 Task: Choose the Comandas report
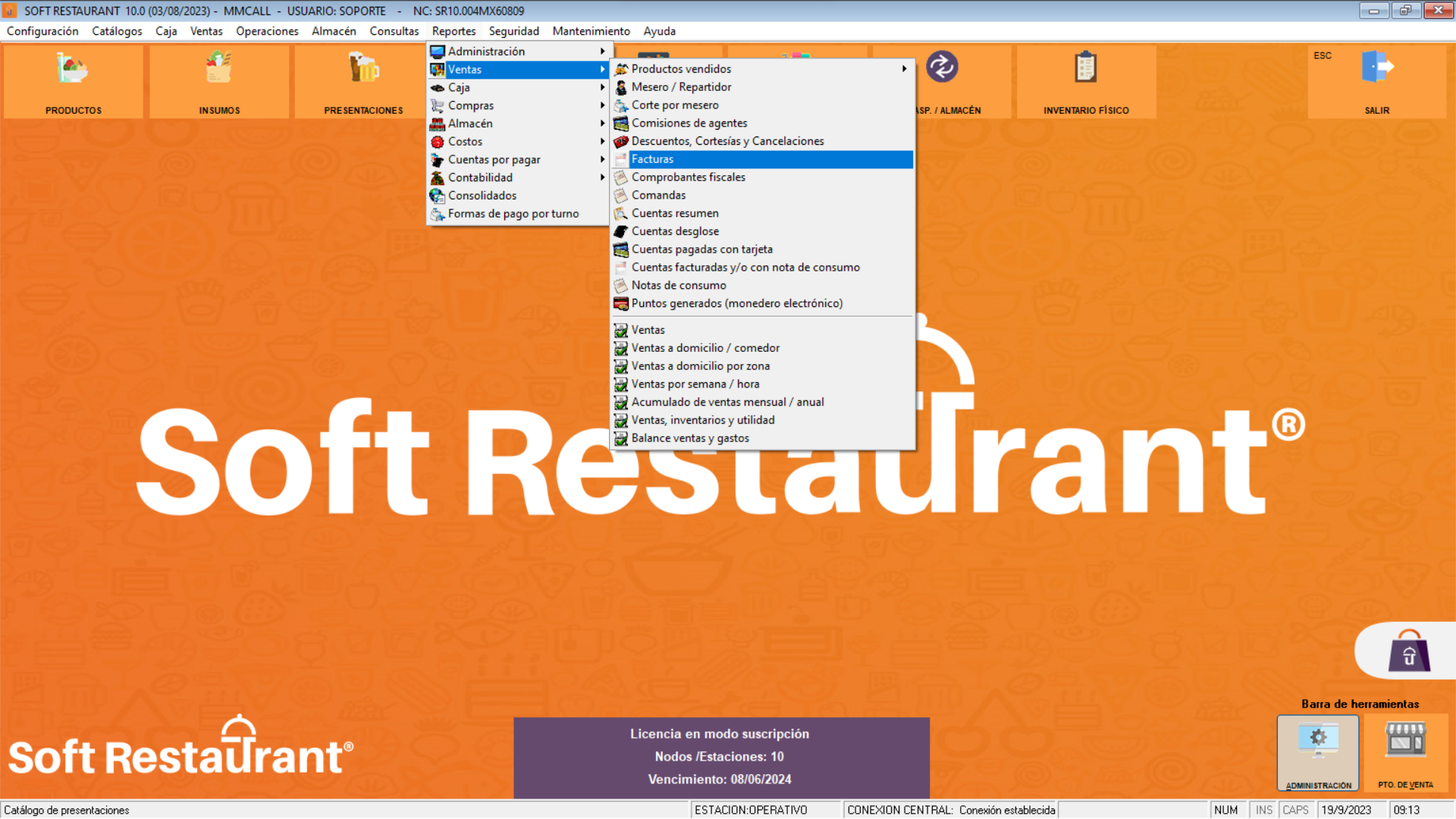(x=763, y=196)
